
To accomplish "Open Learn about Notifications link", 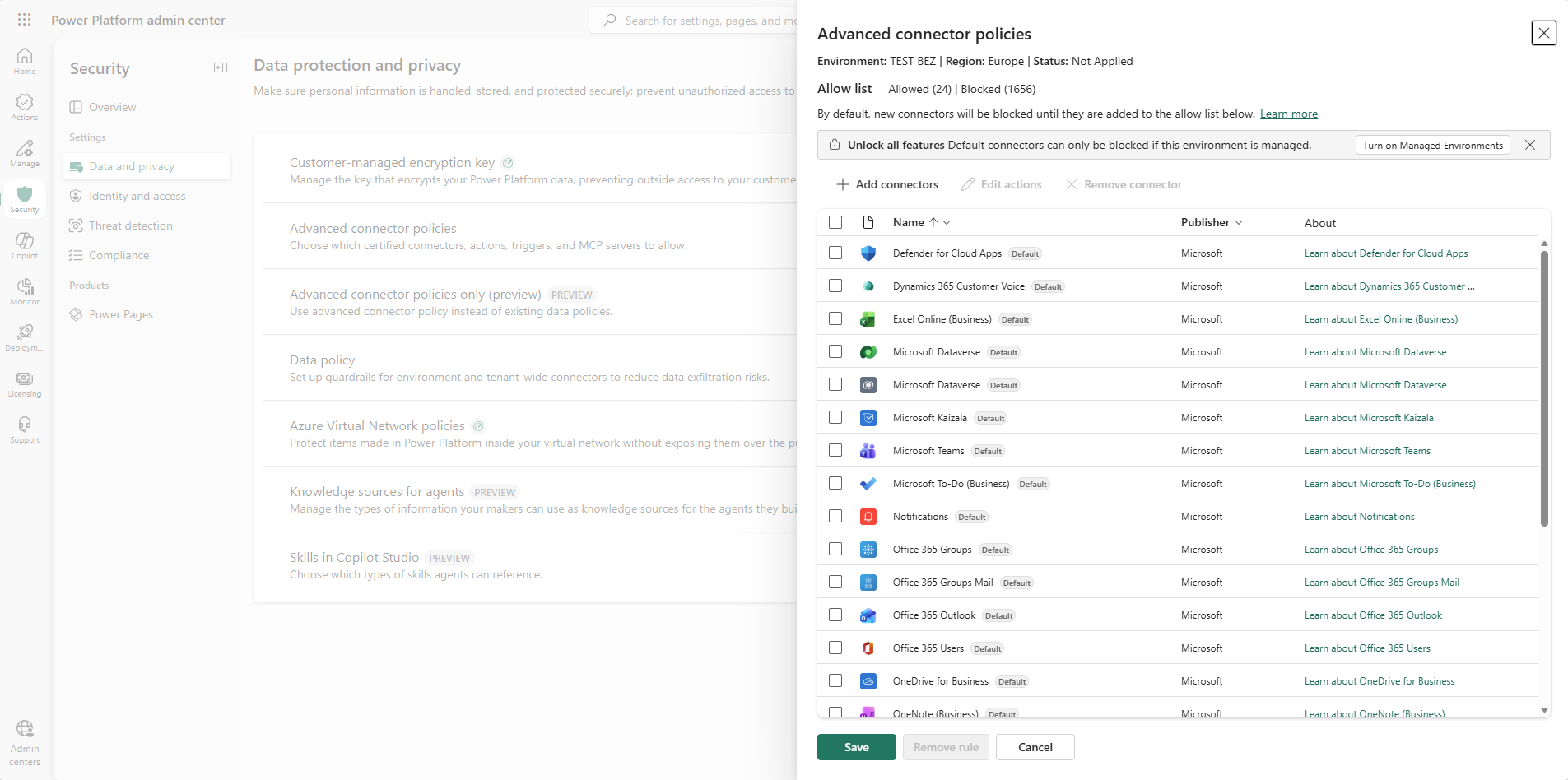I will tap(1360, 517).
